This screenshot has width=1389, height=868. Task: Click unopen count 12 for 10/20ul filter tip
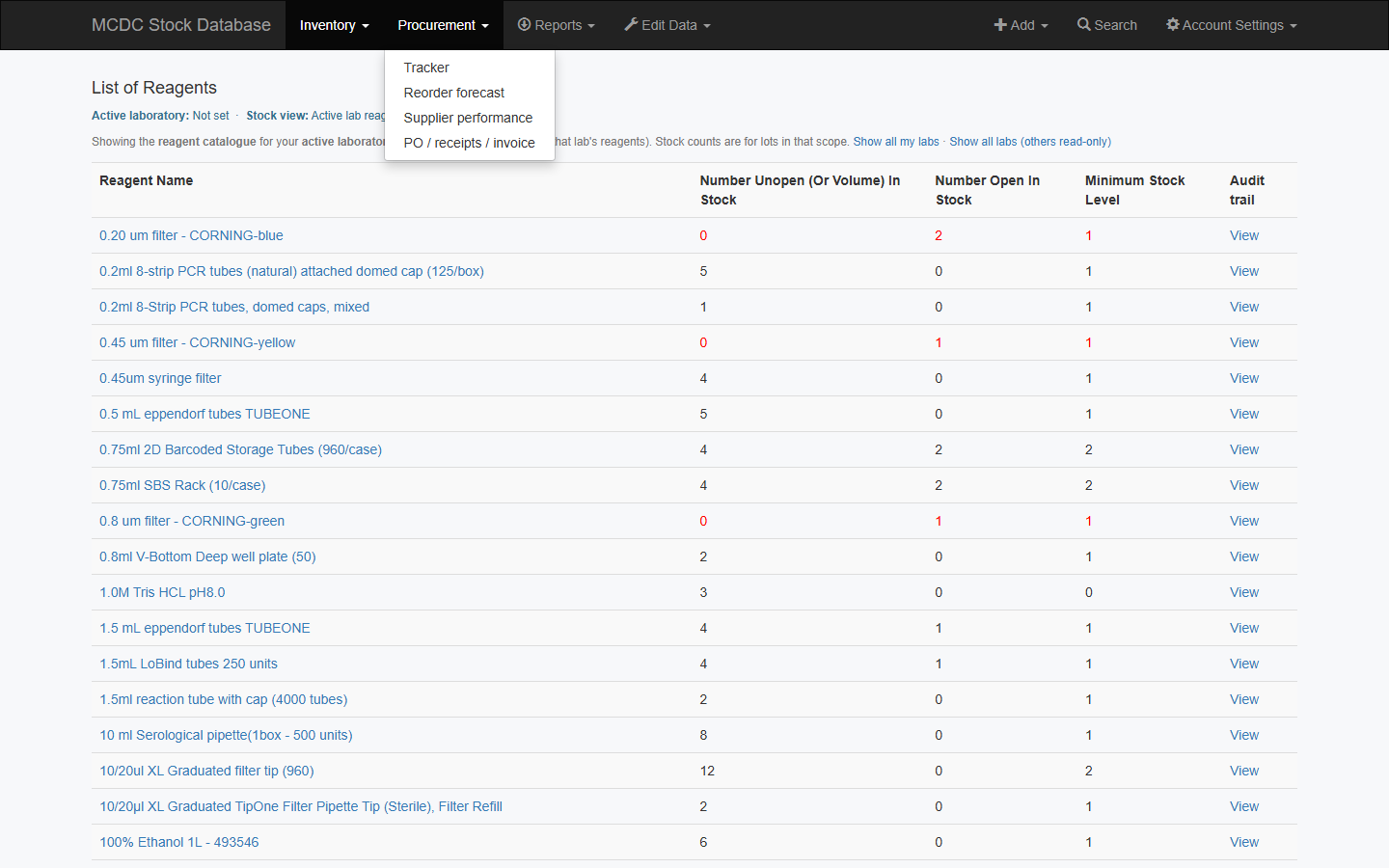(x=708, y=771)
